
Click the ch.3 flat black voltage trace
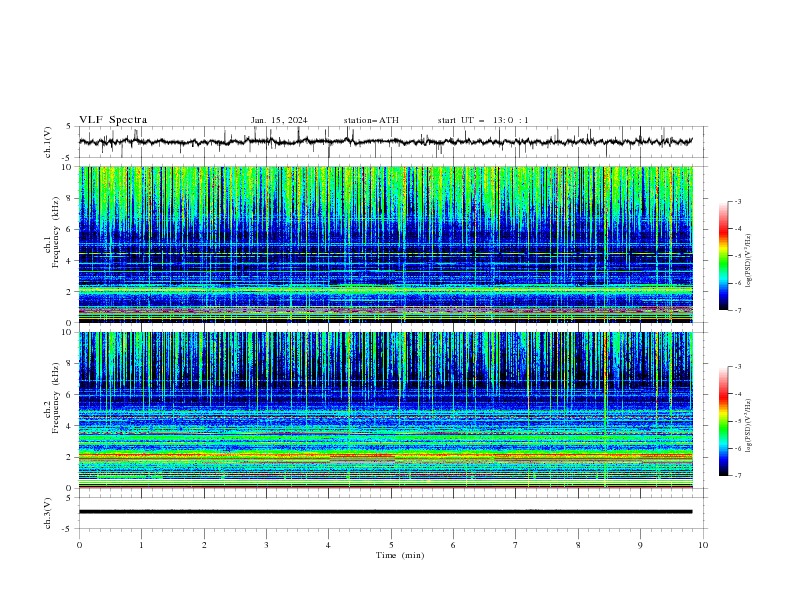coord(386,512)
